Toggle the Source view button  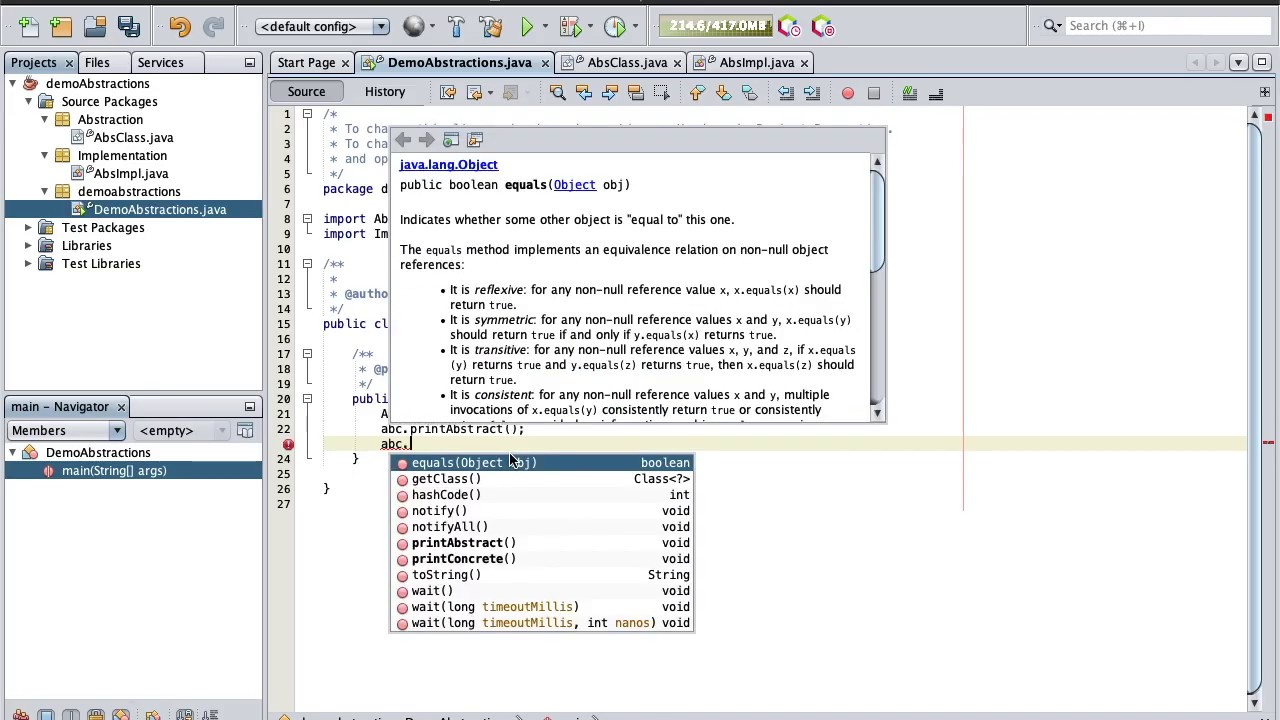tap(306, 92)
